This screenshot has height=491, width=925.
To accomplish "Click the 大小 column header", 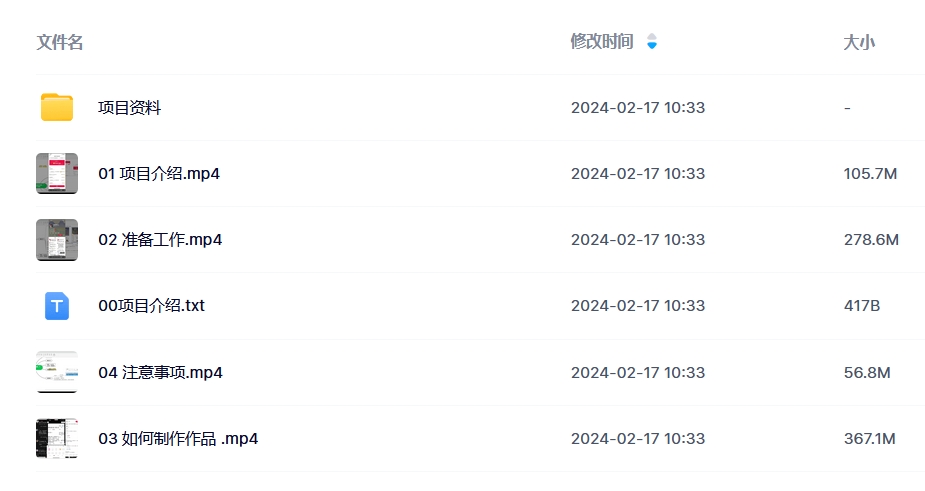I will point(859,42).
